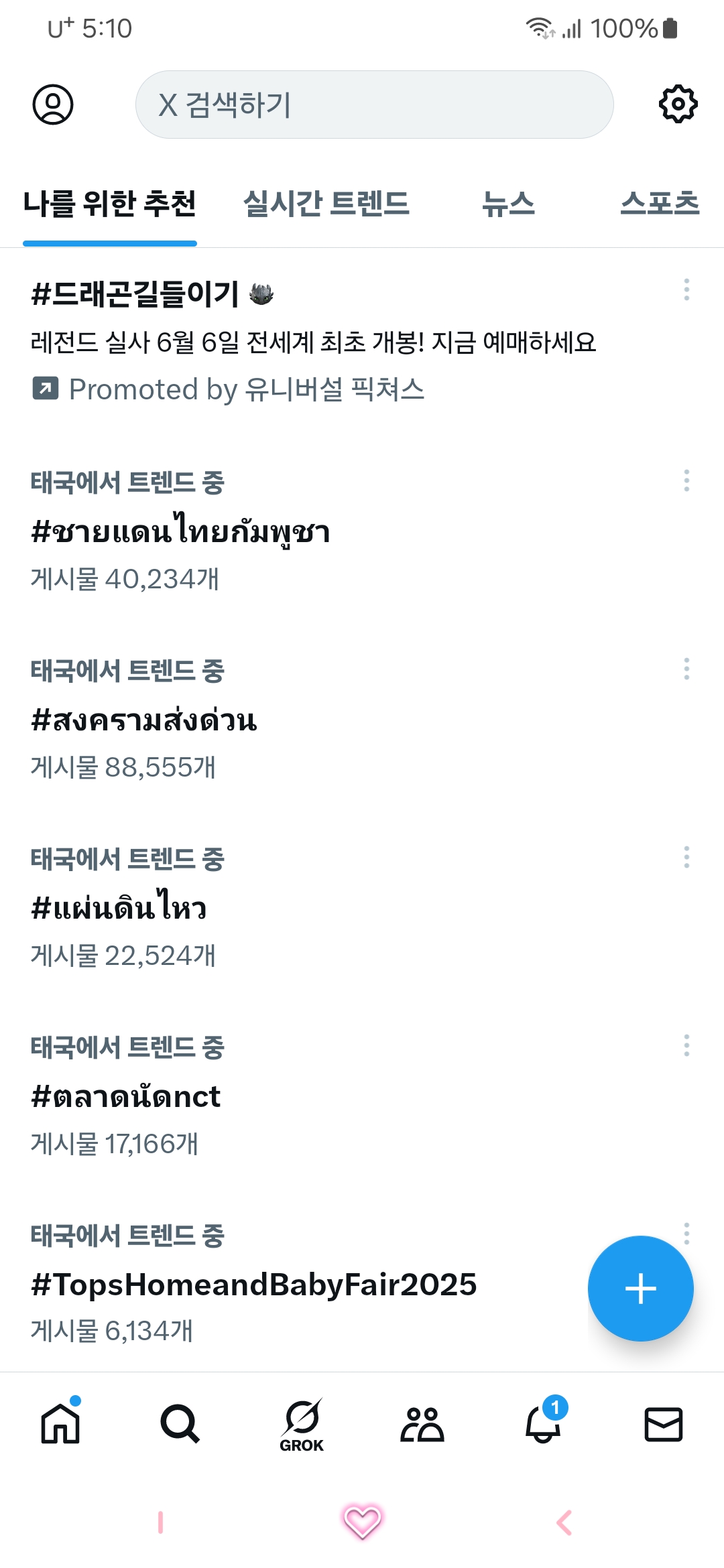The image size is (724, 1568).
Task: Open direct messages envelope icon
Action: [663, 1425]
